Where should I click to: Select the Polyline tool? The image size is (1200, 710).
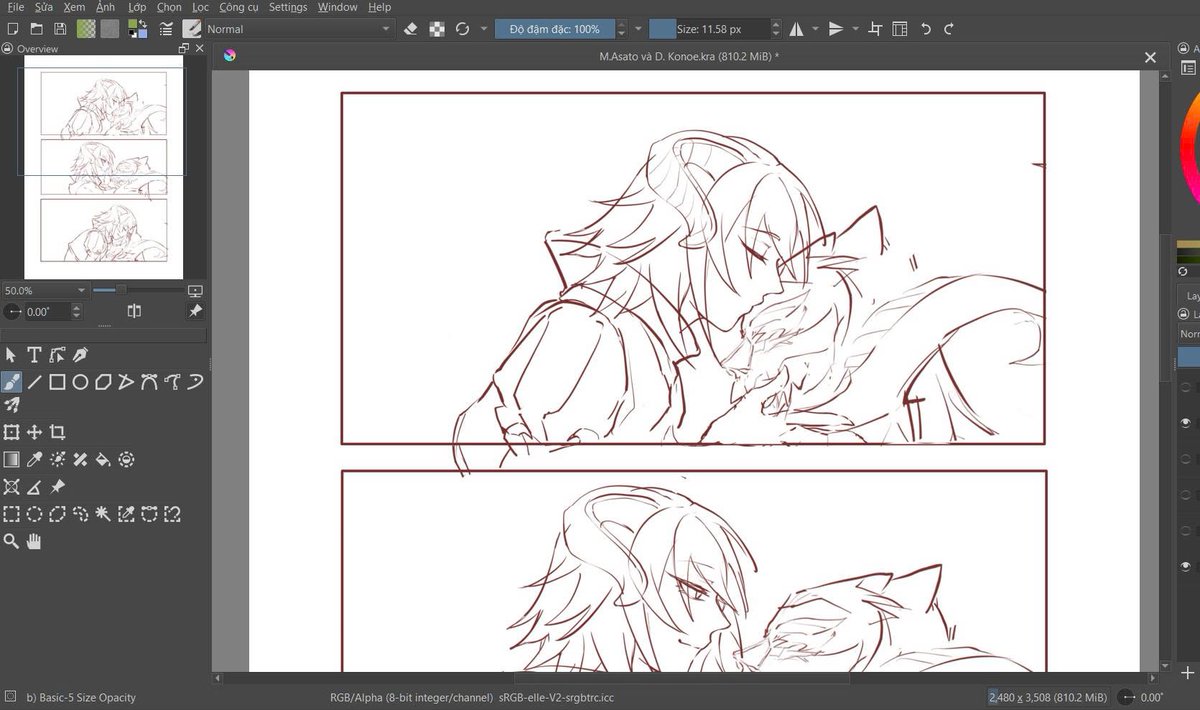tap(126, 381)
